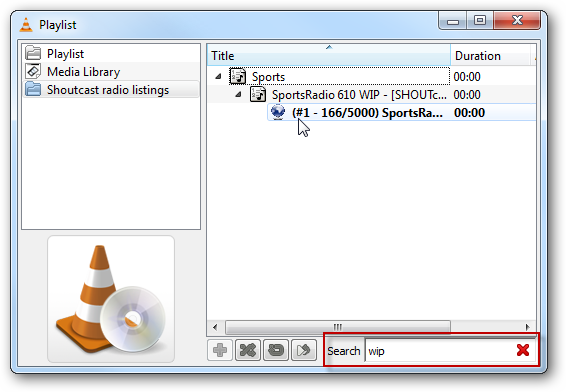This screenshot has height=392, width=566.
Task: Collapse the Sports tree node
Action: click(218, 77)
